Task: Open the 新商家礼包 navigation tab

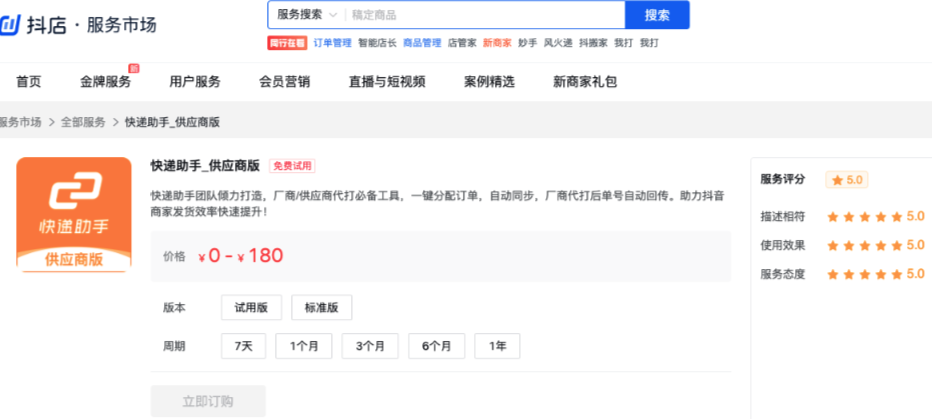Action: [x=585, y=82]
